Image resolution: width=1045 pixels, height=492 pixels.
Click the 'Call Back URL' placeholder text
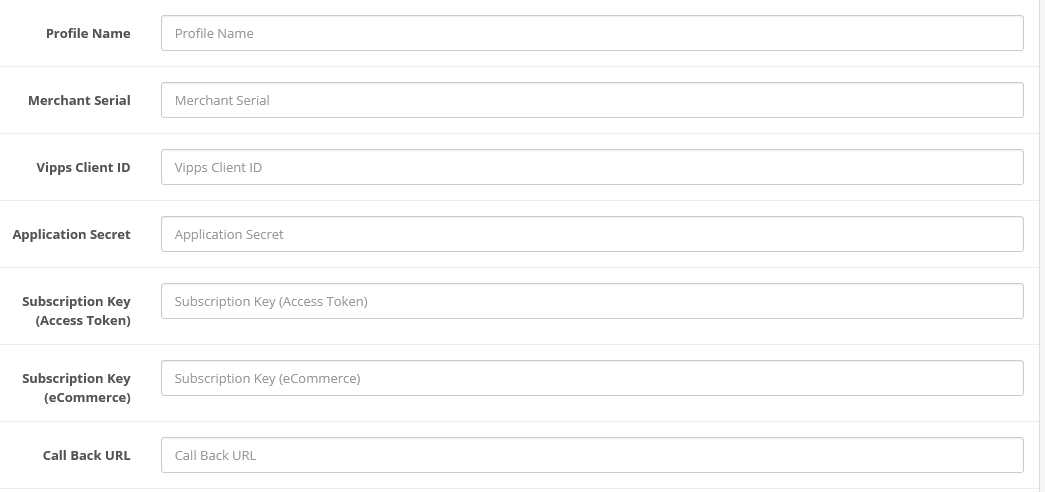(215, 455)
